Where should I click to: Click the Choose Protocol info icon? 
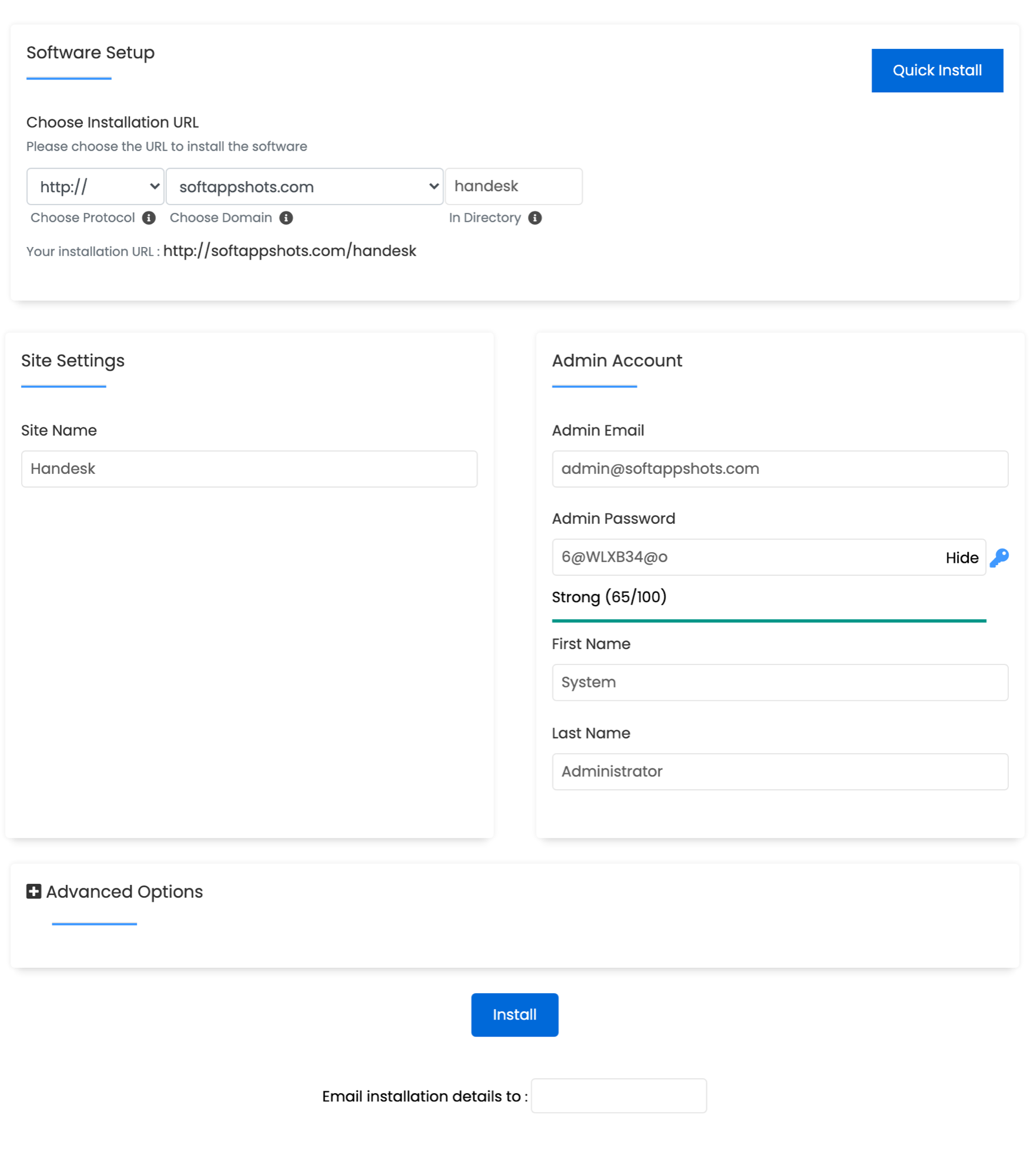[149, 218]
